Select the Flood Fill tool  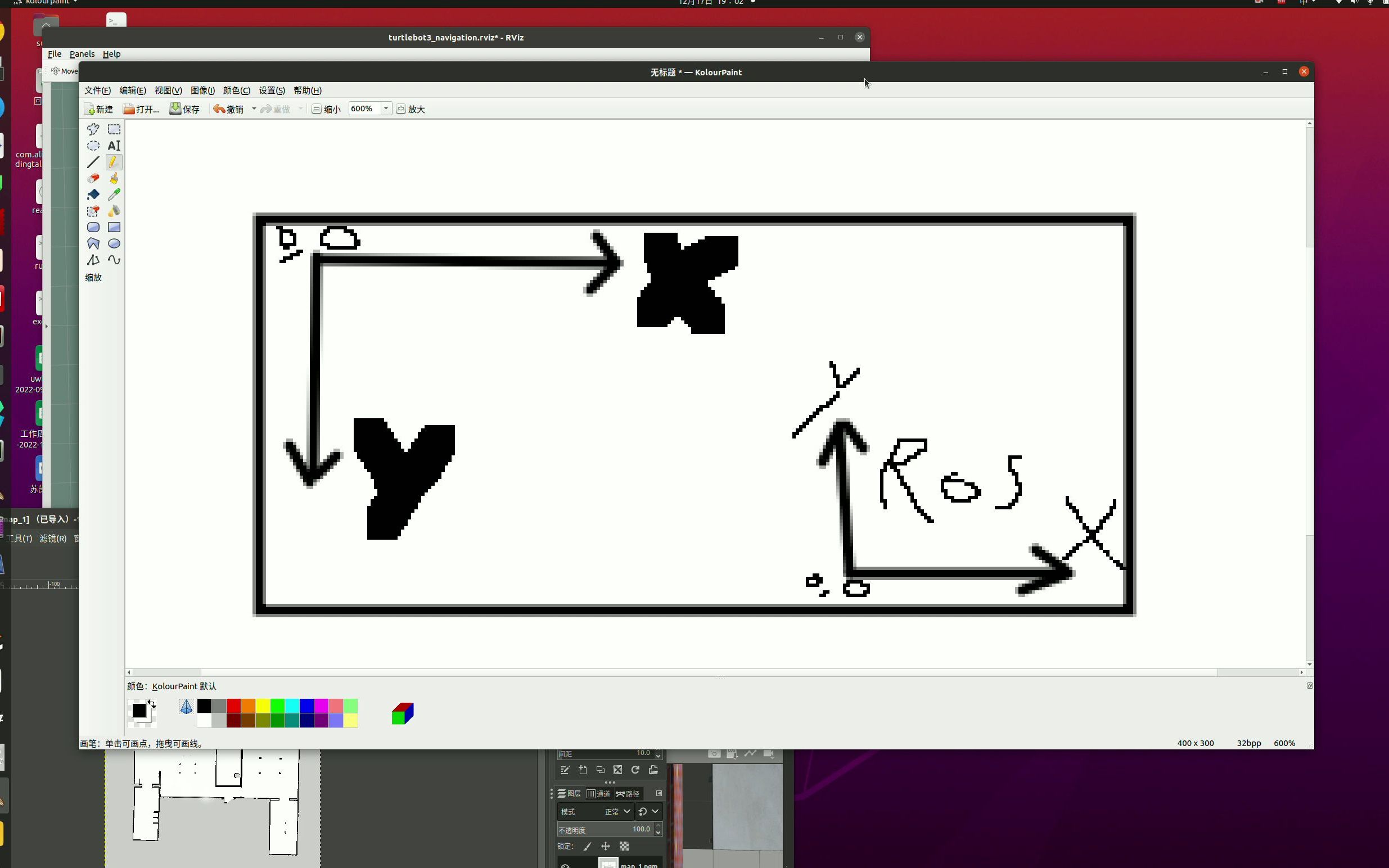coord(93,195)
